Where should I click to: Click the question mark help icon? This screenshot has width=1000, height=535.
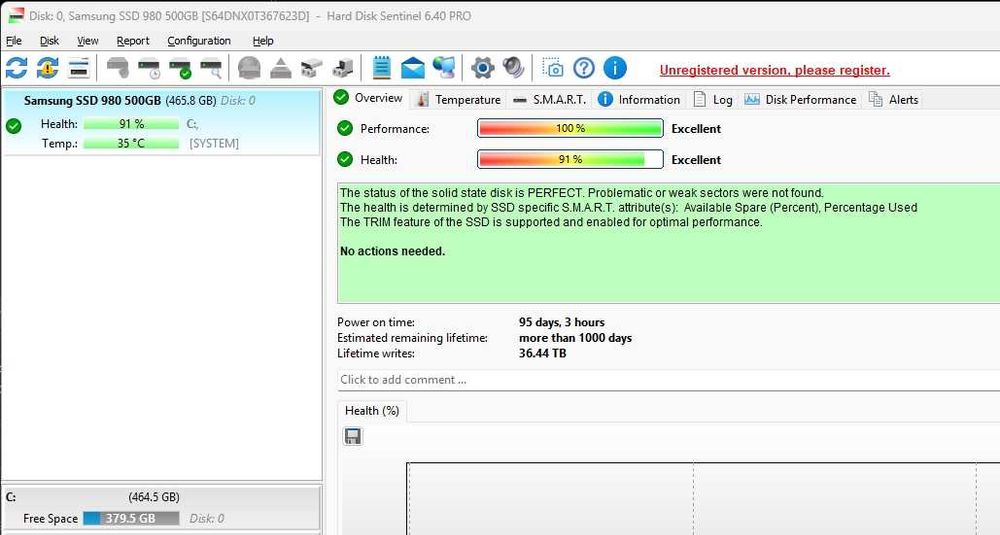(584, 68)
